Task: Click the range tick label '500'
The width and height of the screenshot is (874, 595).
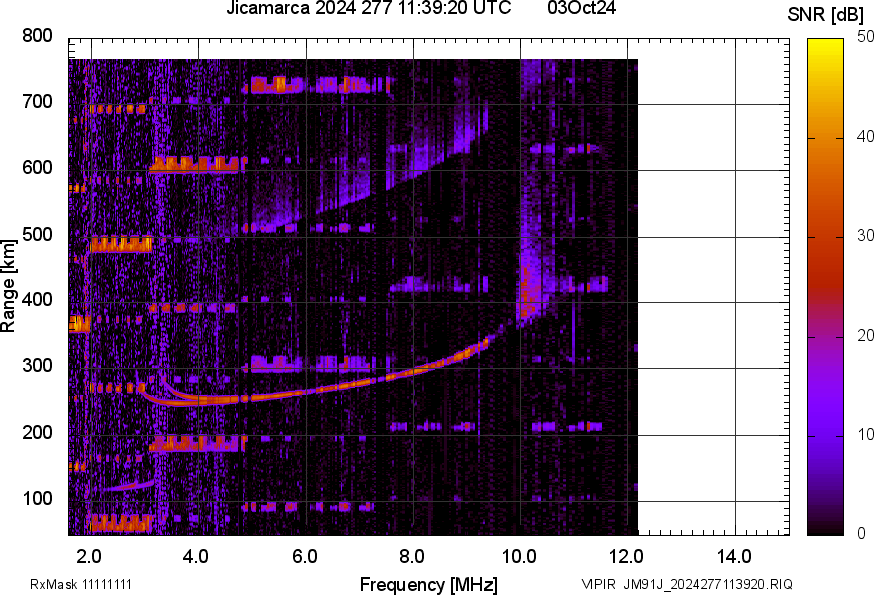Action: (x=37, y=234)
